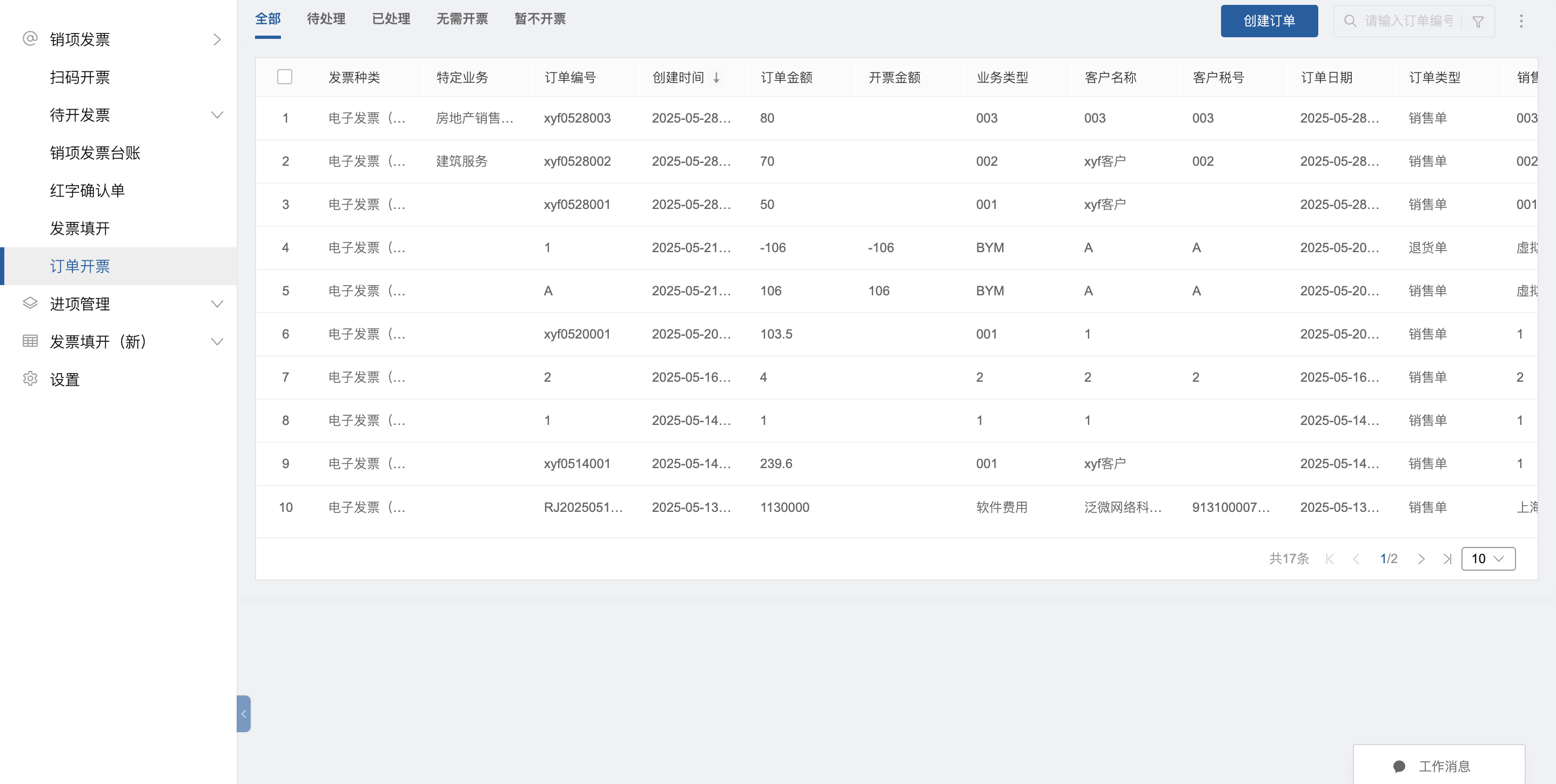Go to next page arrow
1556x784 pixels.
[x=1421, y=559]
